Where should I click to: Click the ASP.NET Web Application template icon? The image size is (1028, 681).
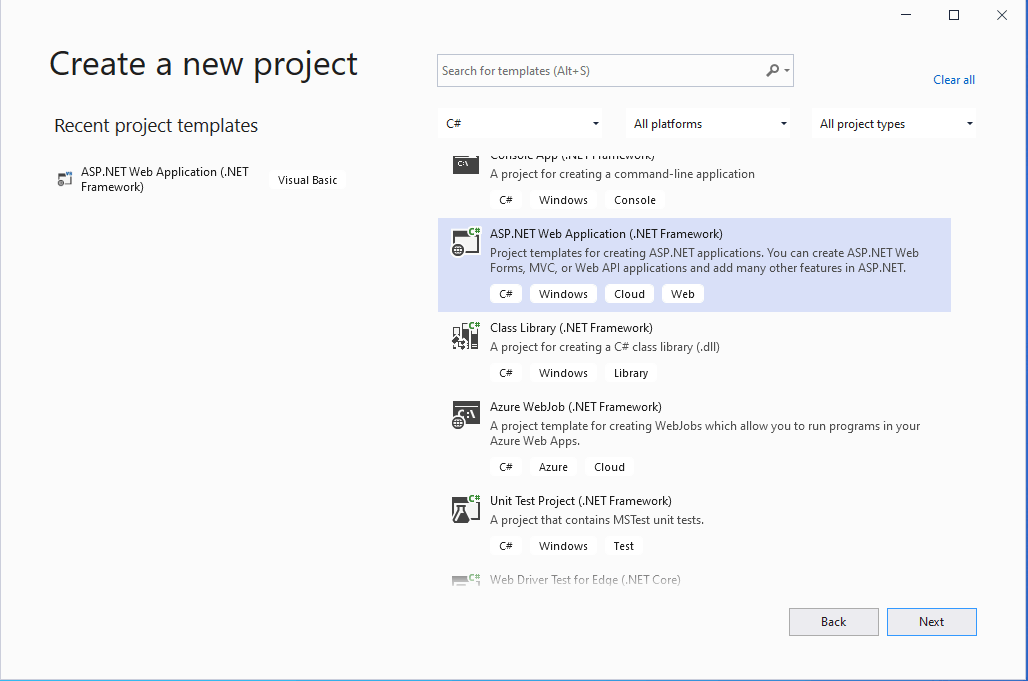466,242
